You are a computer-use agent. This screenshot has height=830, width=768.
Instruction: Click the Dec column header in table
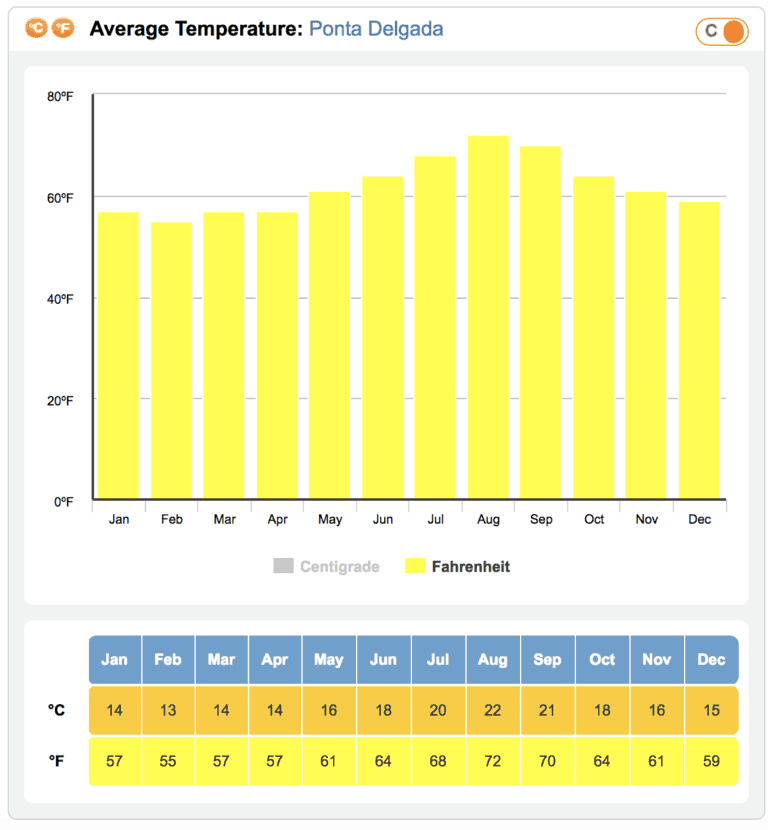click(711, 660)
